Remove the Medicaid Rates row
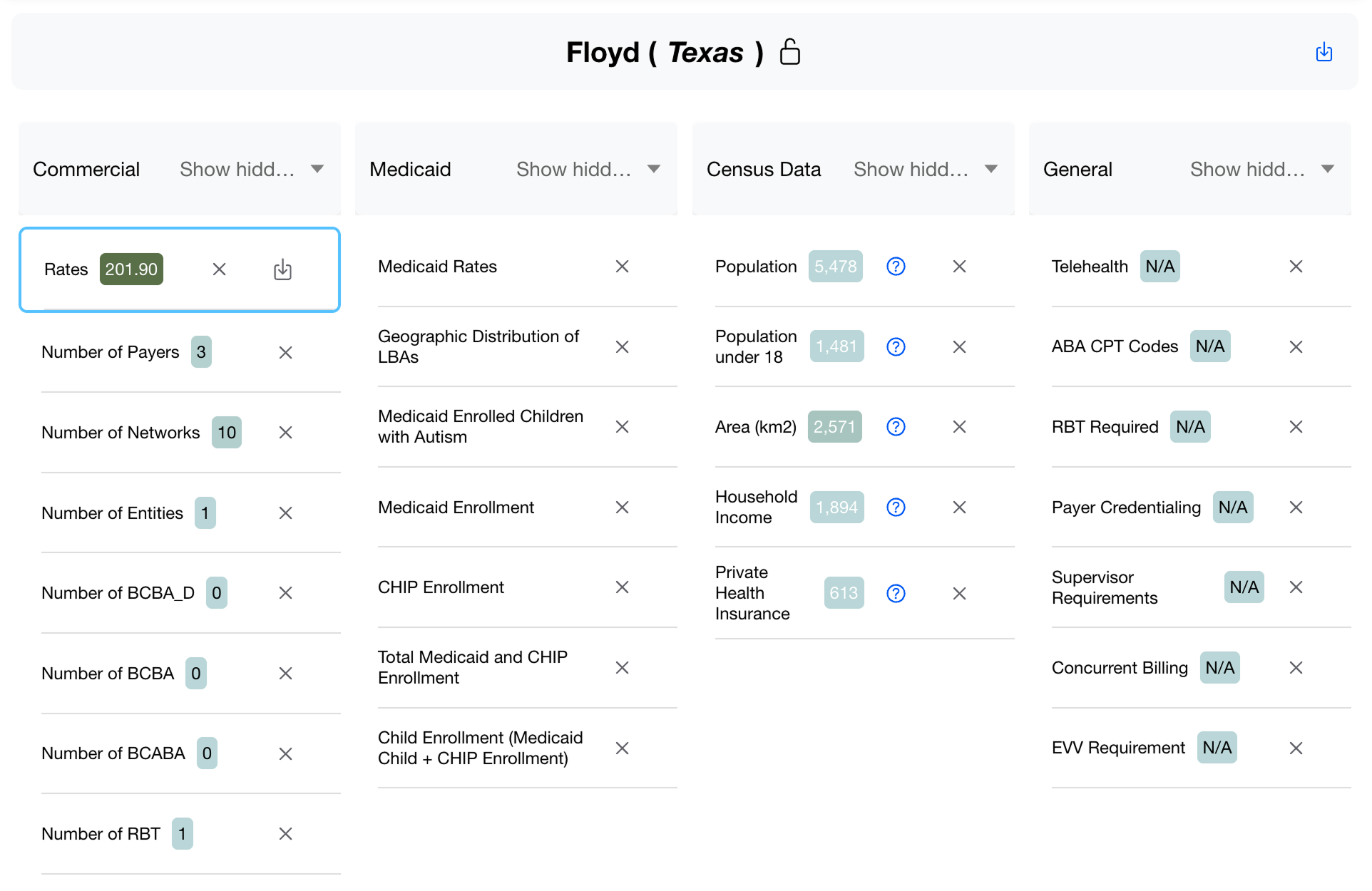 point(623,267)
